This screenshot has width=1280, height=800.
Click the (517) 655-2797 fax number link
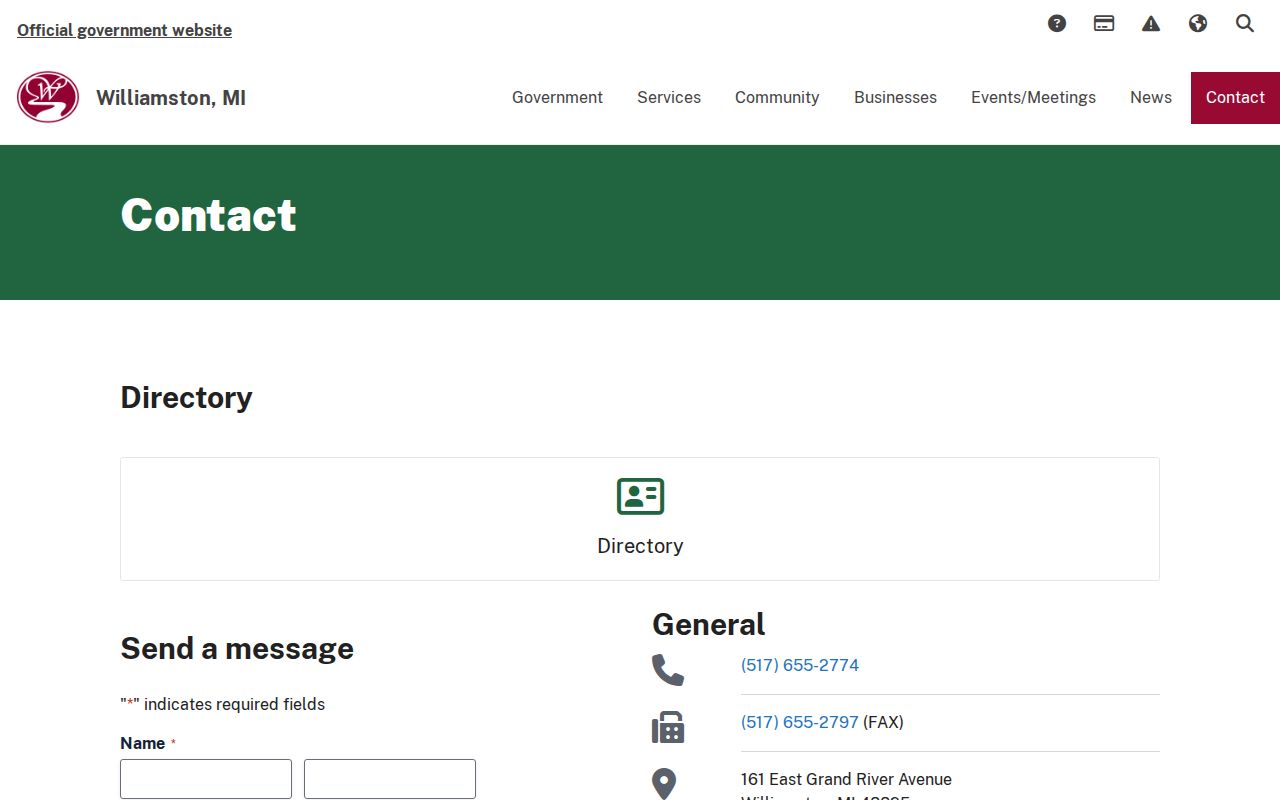800,722
